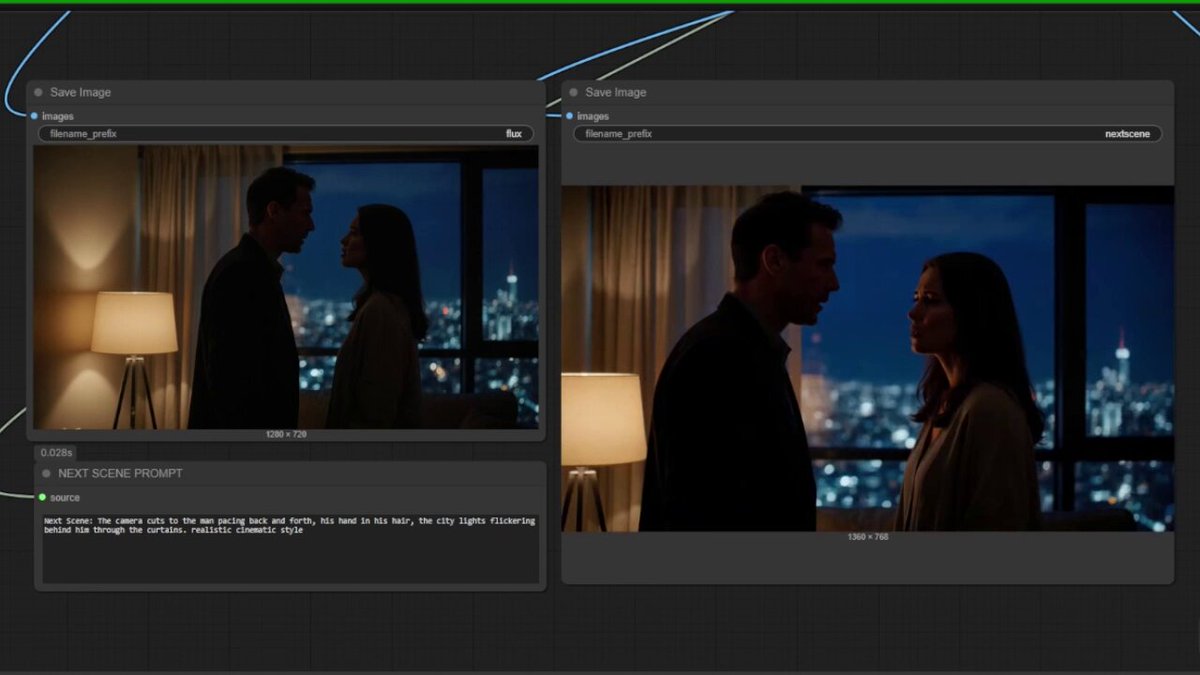Collapse the right Save Image node via its dot
The width and height of the screenshot is (1200, 675).
[573, 92]
